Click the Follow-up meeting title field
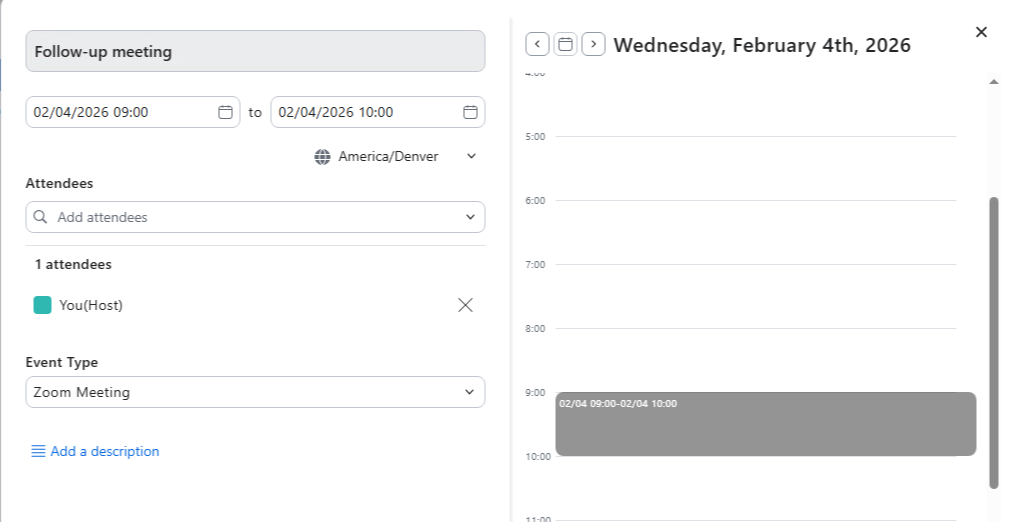 [255, 51]
